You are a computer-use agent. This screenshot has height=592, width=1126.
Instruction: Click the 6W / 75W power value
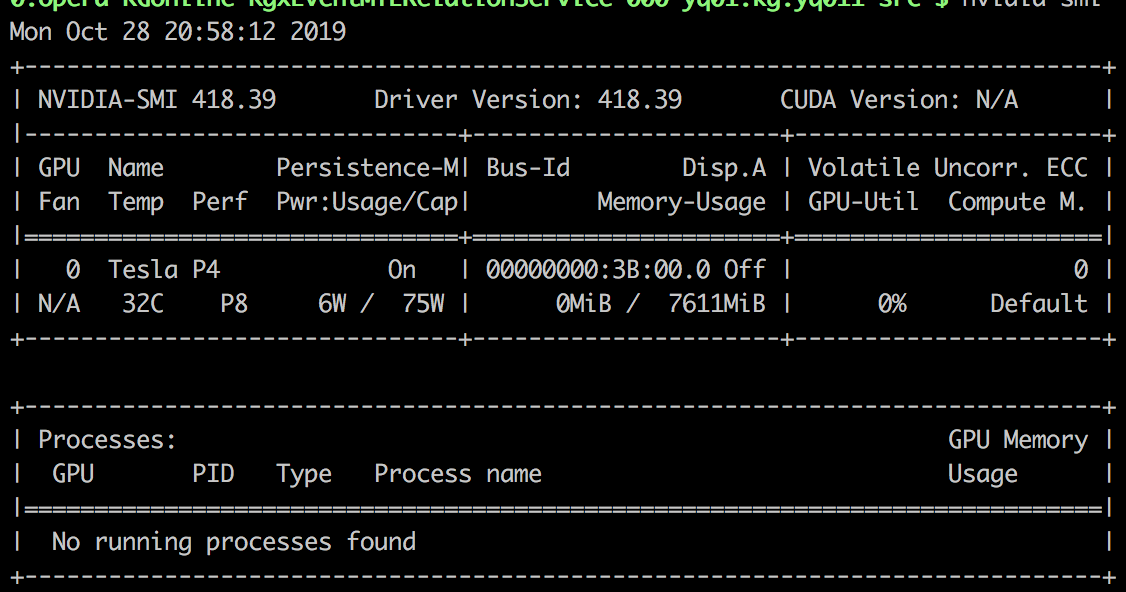point(381,304)
